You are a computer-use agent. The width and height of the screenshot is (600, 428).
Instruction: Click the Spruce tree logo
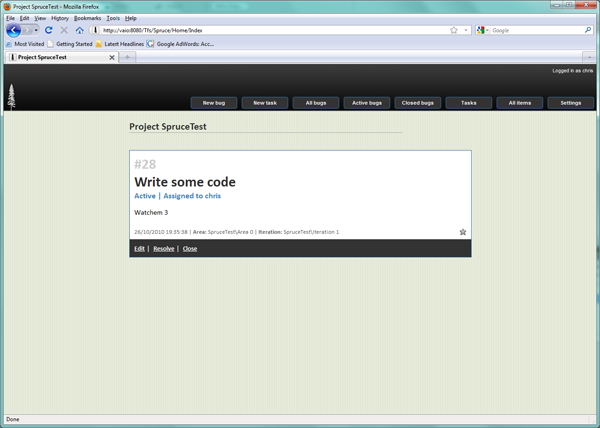(x=11, y=97)
